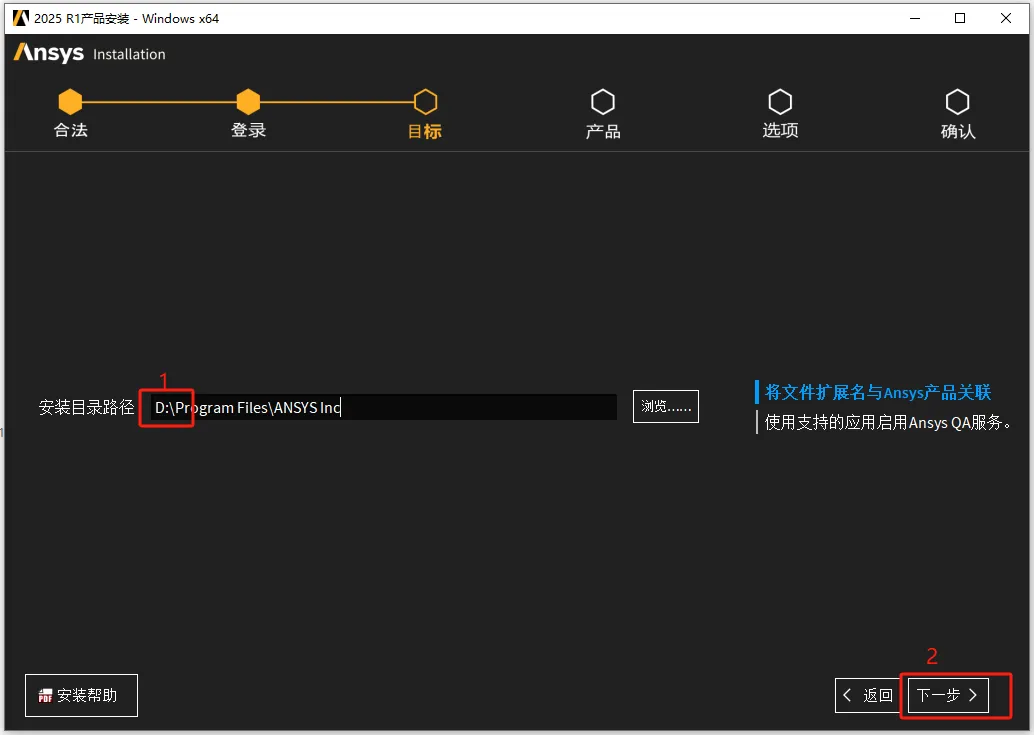
Task: Minimize the installer window
Action: point(915,18)
